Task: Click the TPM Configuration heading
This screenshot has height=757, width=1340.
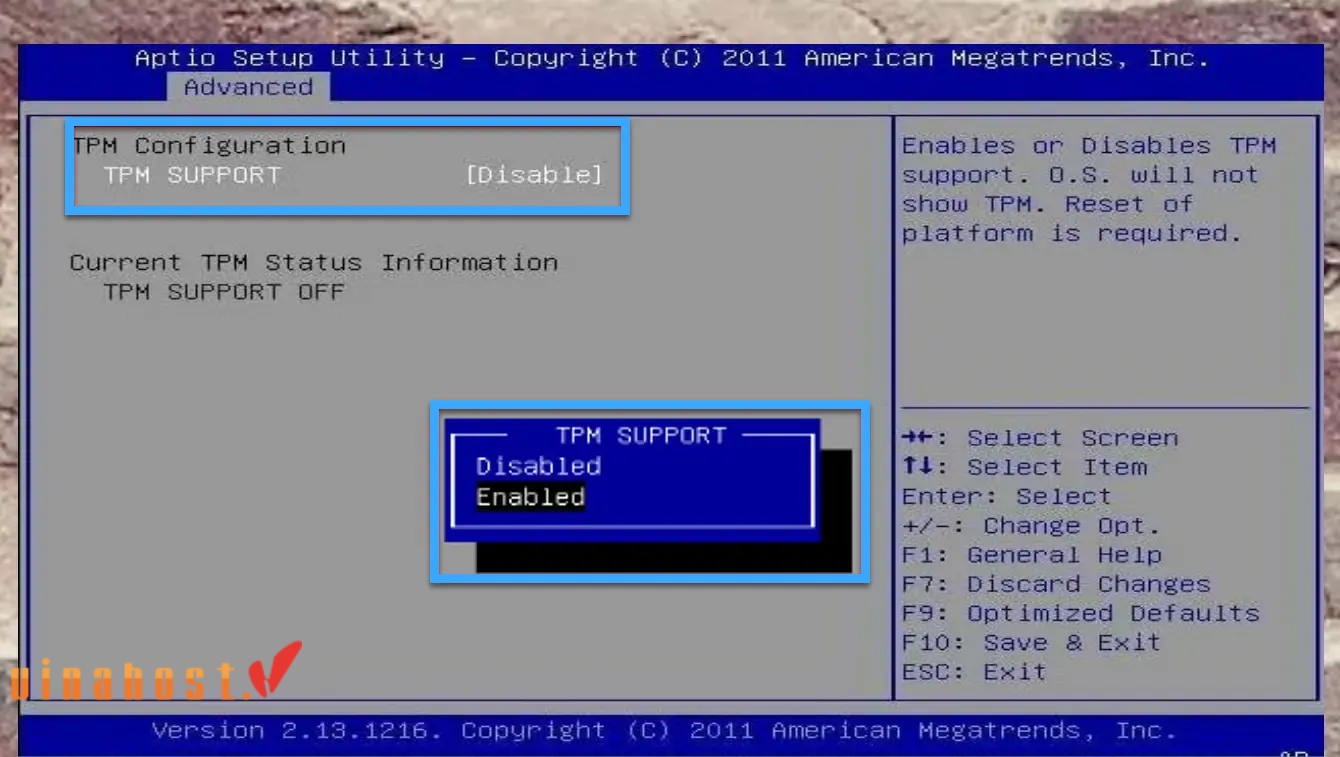Action: [209, 145]
